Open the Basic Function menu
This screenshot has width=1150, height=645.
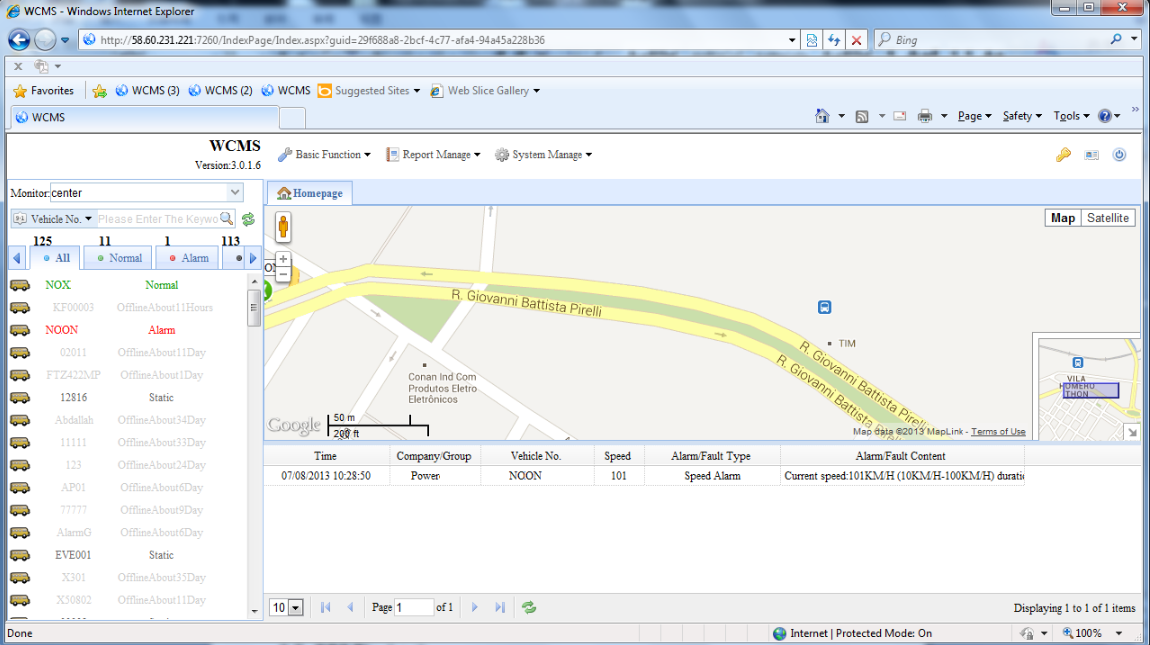pos(324,155)
